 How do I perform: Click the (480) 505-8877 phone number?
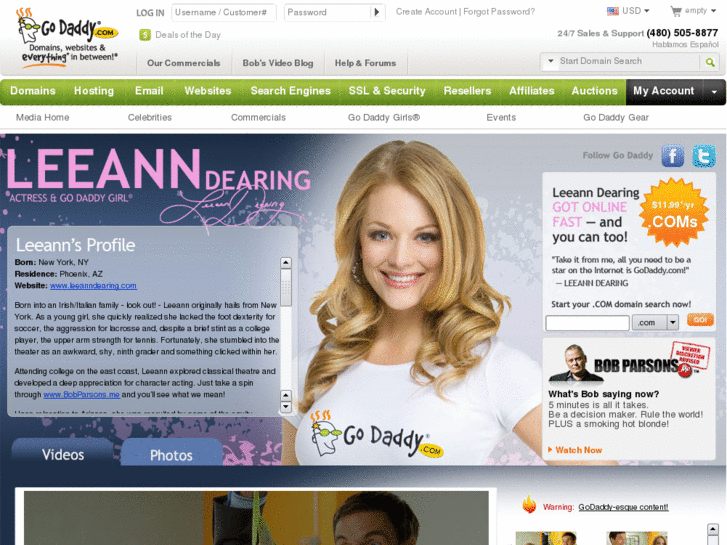tap(682, 33)
